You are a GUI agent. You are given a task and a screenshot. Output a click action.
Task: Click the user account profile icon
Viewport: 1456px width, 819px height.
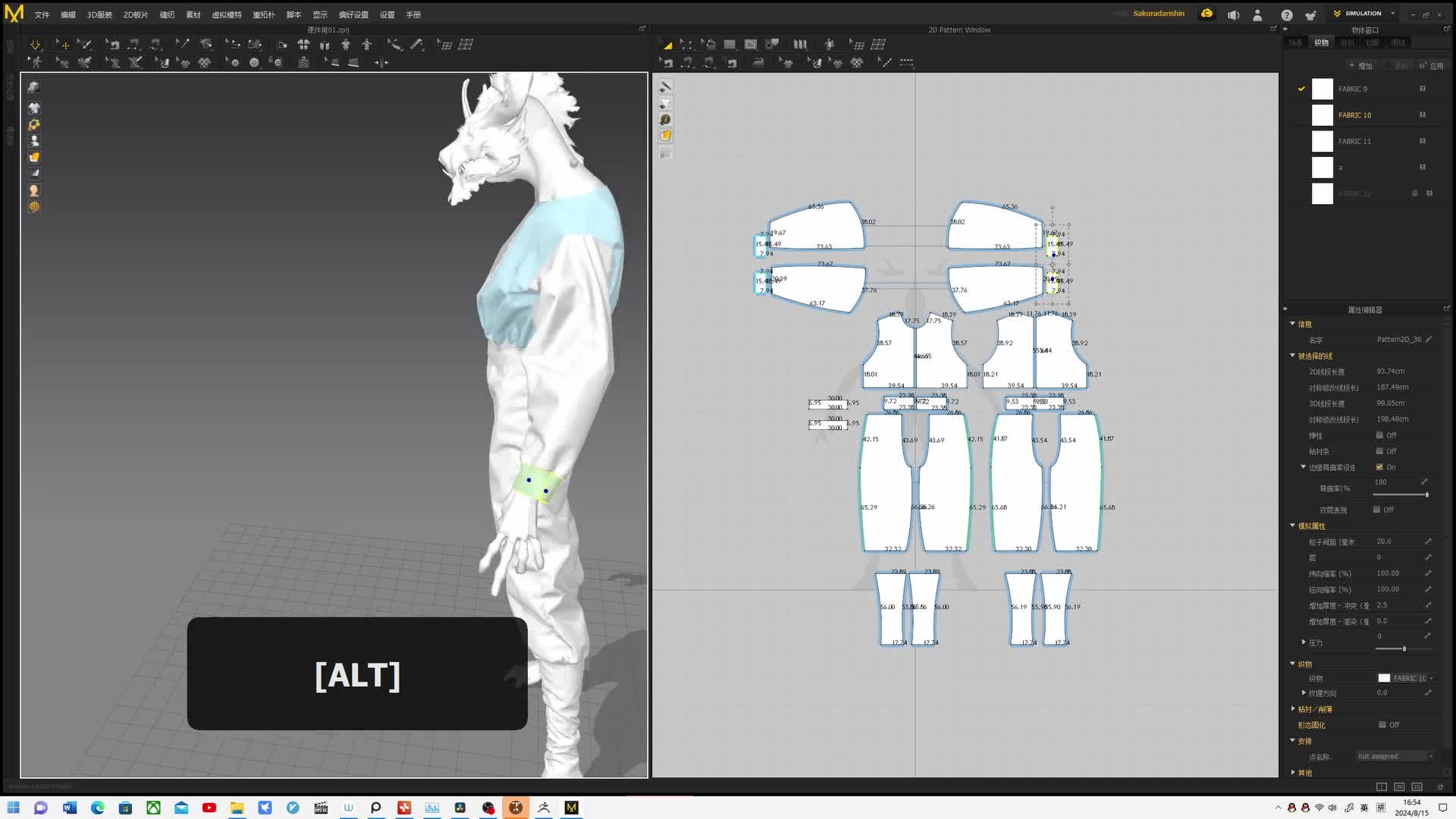pyautogui.click(x=1257, y=14)
